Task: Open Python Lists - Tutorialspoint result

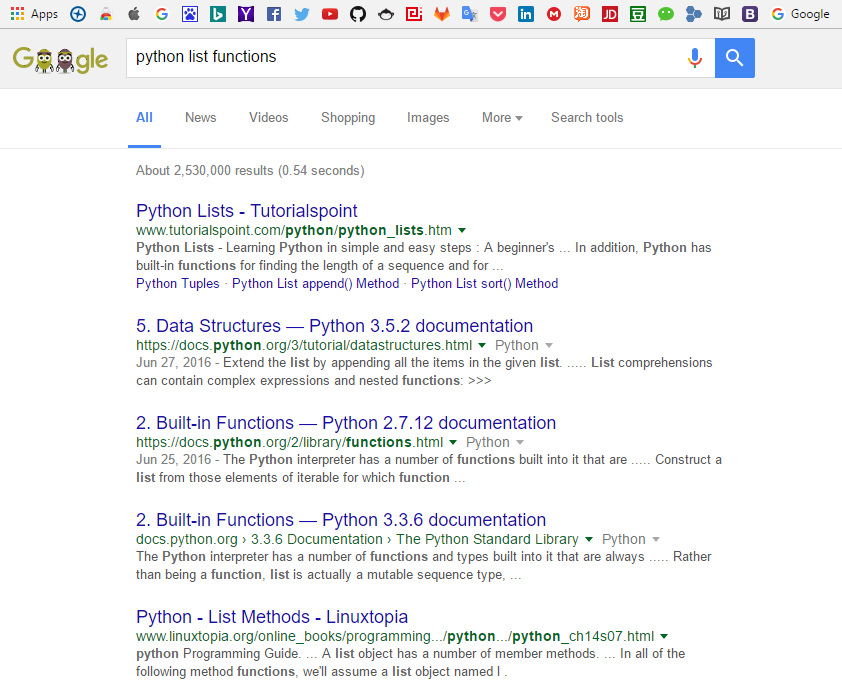Action: point(246,211)
